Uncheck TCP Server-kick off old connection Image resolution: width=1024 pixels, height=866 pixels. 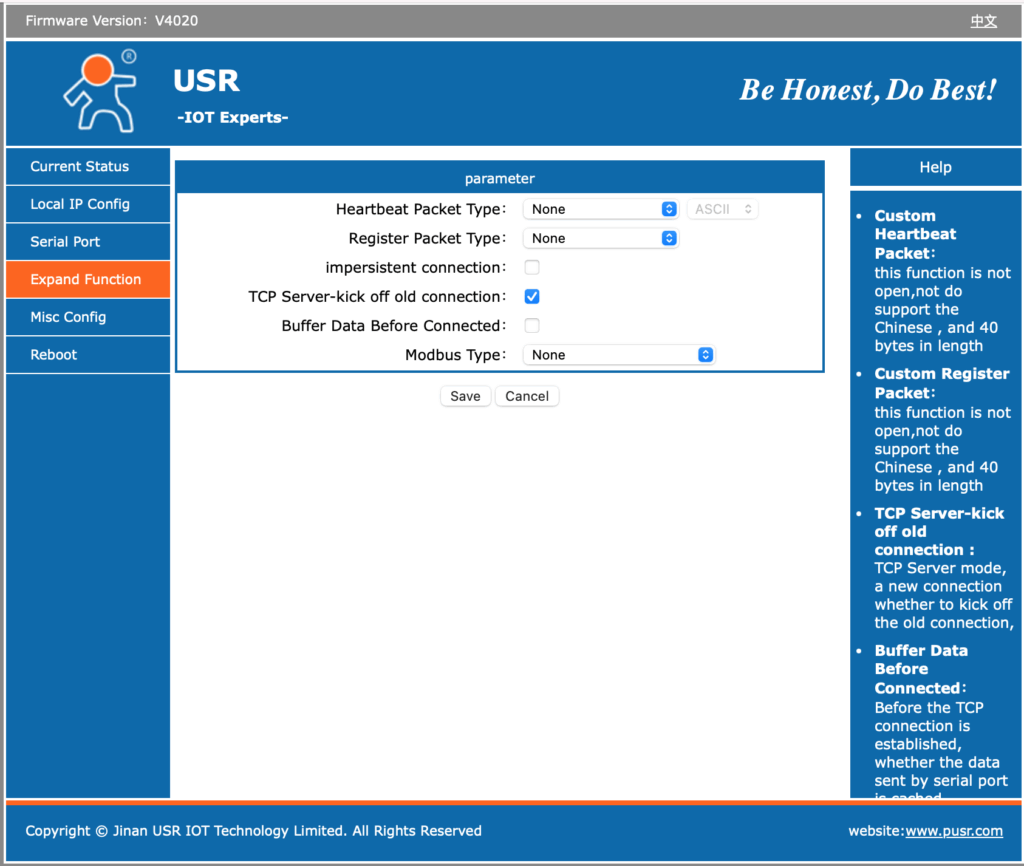532,297
